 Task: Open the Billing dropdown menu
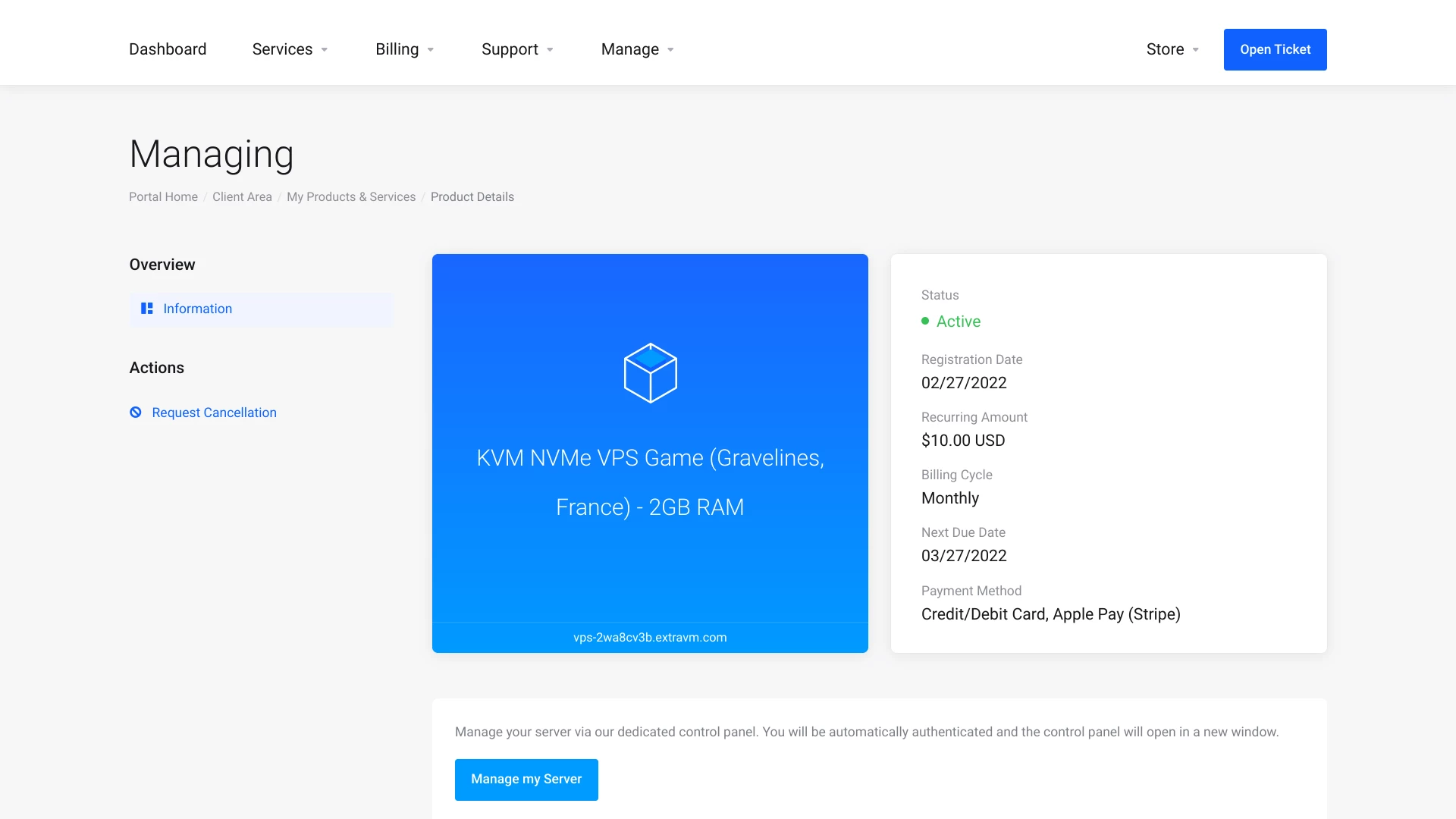pyautogui.click(x=404, y=49)
